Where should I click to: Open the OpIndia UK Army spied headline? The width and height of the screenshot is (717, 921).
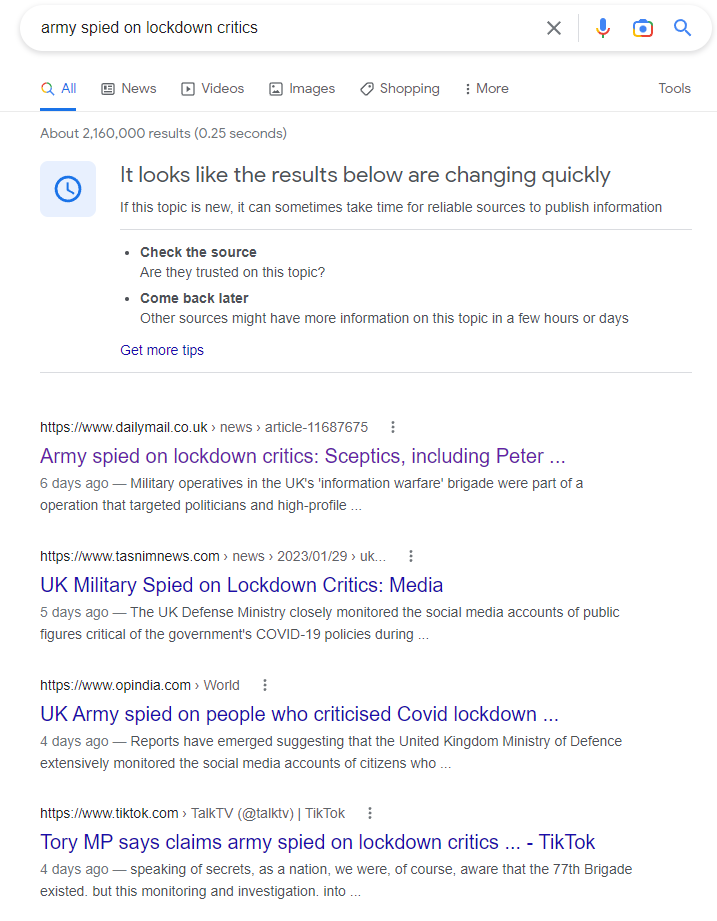[x=299, y=714]
